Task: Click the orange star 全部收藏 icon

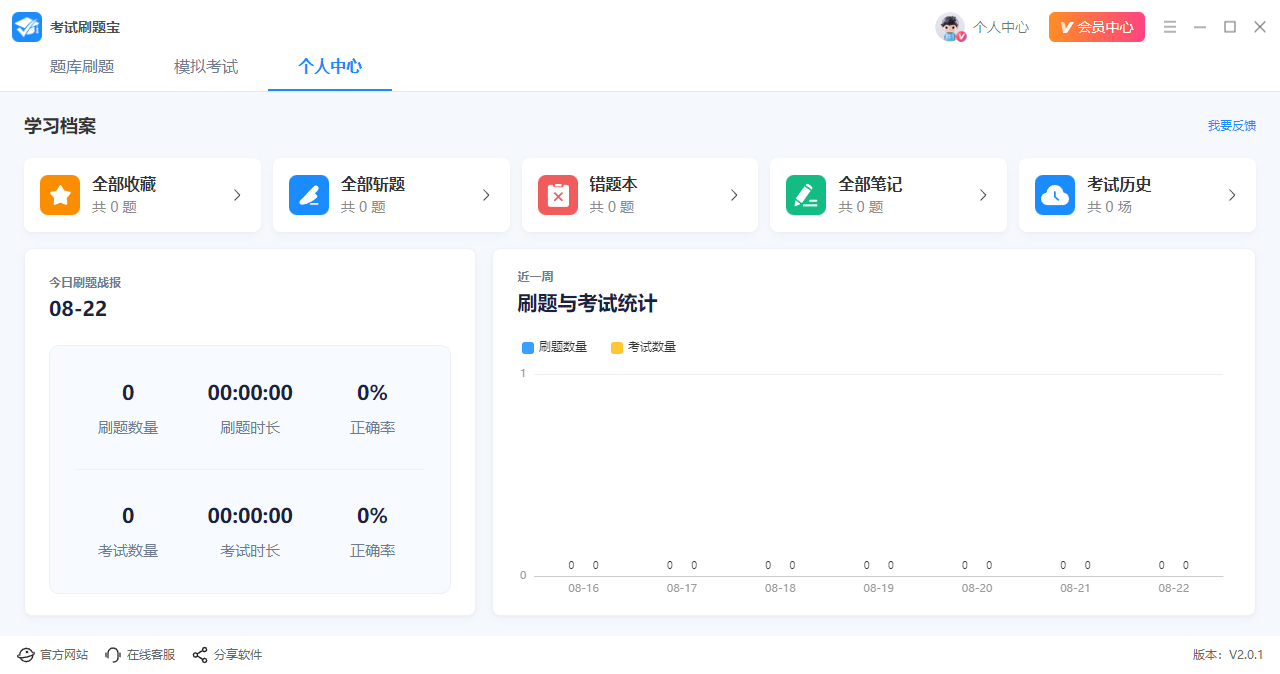Action: coord(60,195)
